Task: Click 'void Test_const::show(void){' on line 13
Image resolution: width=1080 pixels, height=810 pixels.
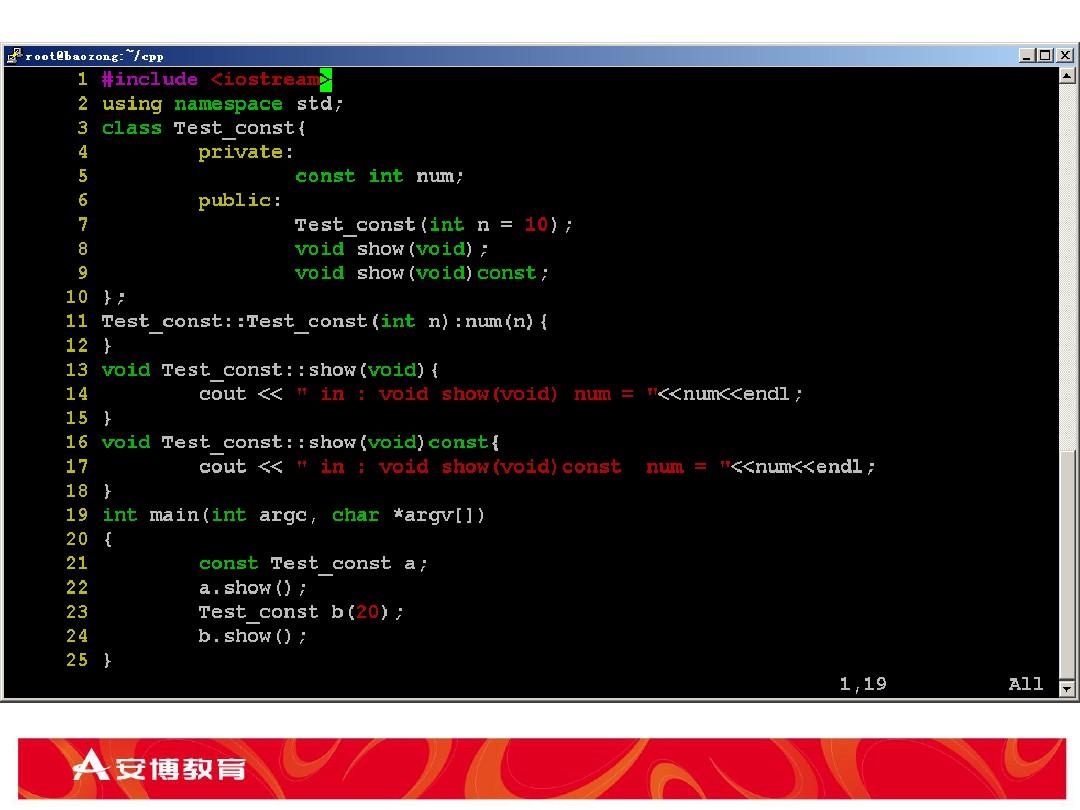Action: pyautogui.click(x=270, y=370)
